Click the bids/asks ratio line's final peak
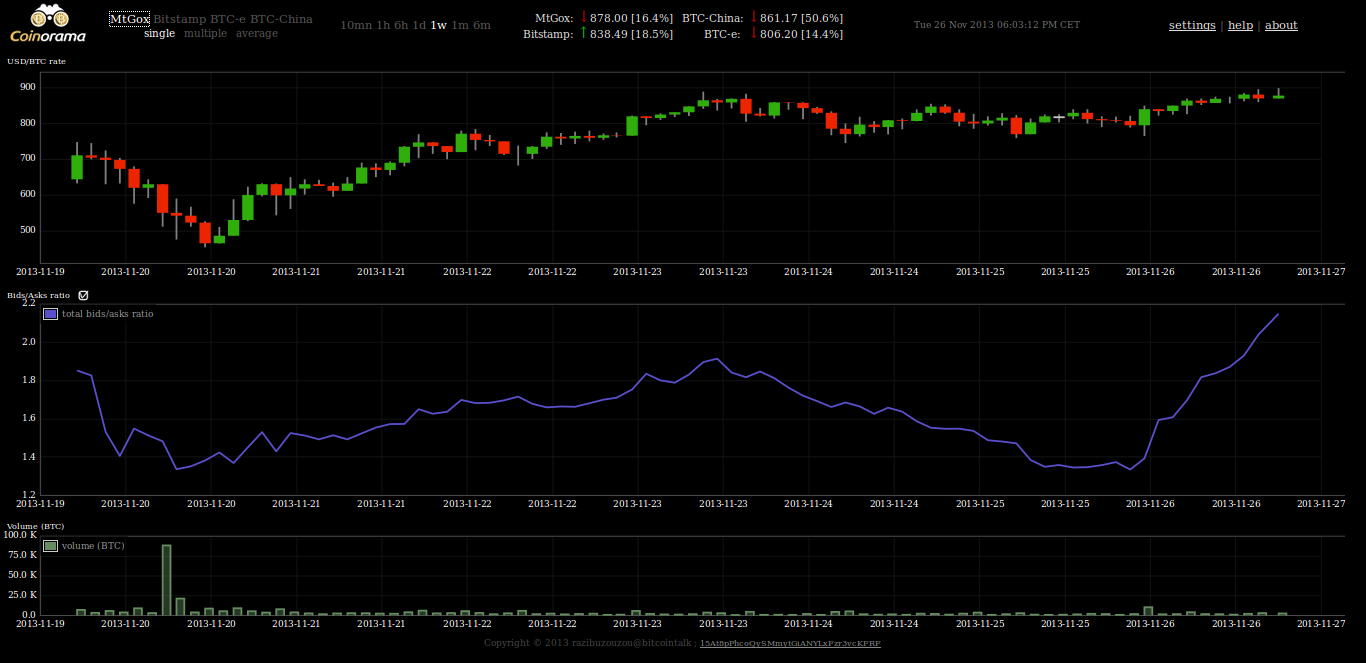Viewport: 1366px width, 663px height. pyautogui.click(x=1277, y=315)
